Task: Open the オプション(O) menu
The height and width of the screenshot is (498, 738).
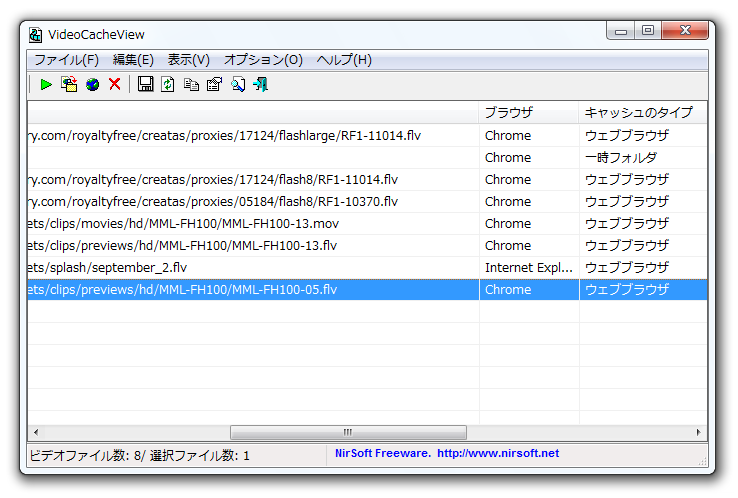Action: coord(263,60)
